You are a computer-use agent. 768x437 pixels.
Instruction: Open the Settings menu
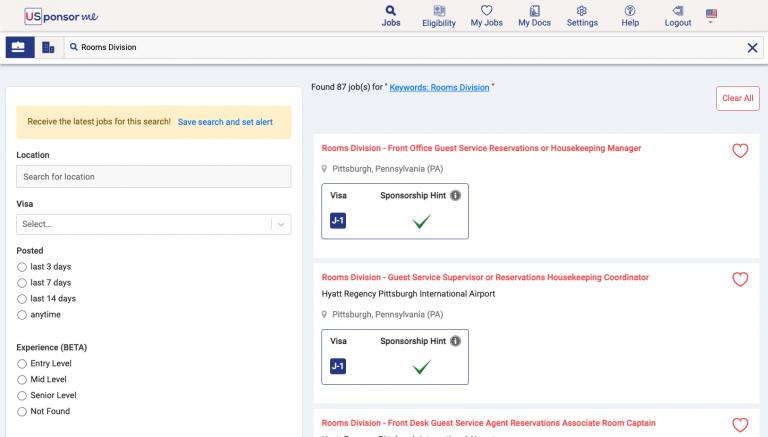pyautogui.click(x=582, y=16)
